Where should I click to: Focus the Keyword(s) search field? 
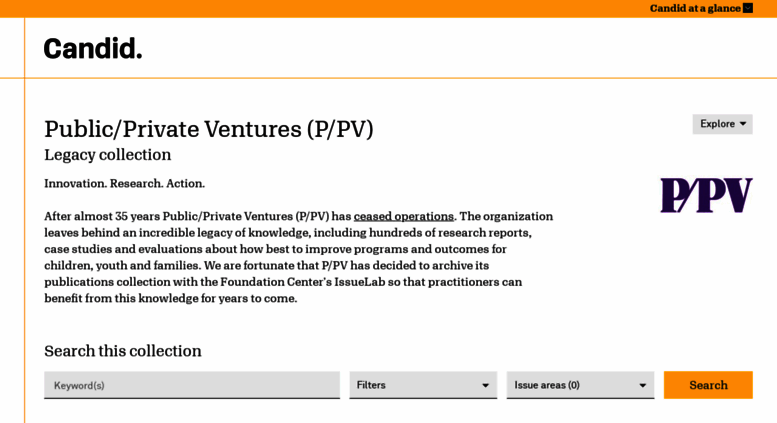coord(192,385)
